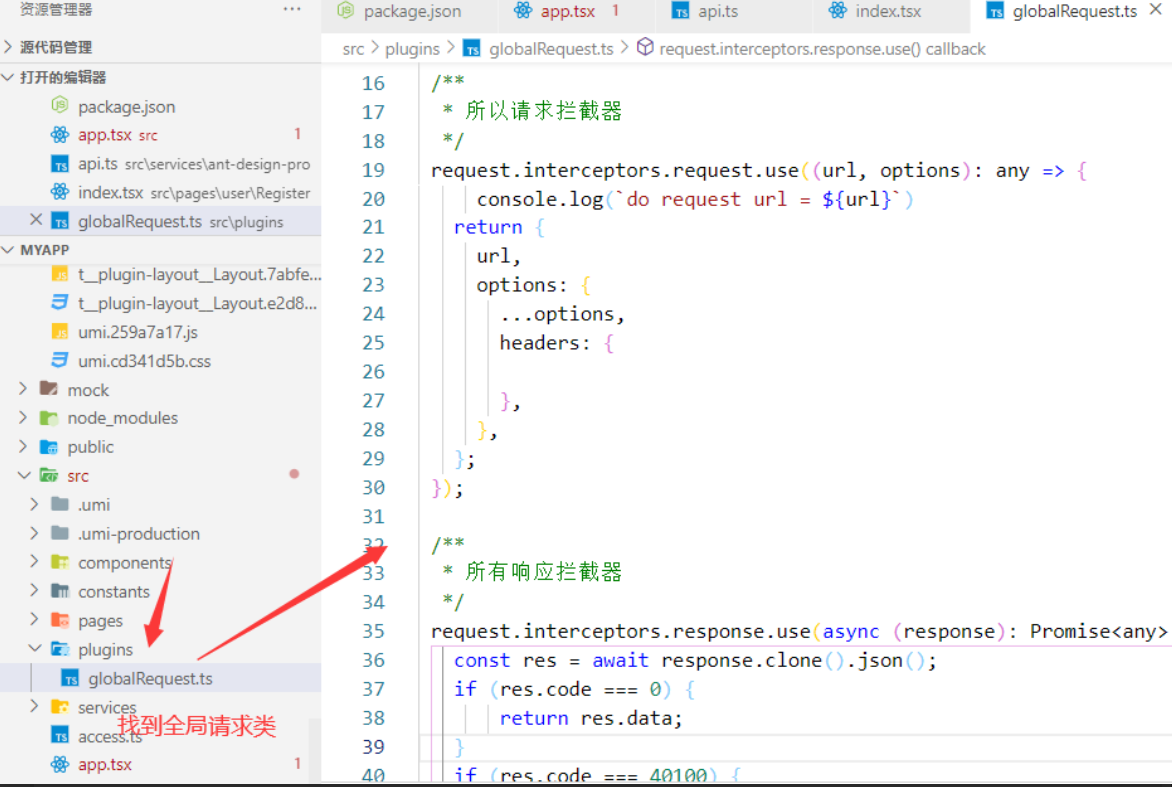The image size is (1172, 787).
Task: Collapse the src folder
Action: (x=24, y=476)
